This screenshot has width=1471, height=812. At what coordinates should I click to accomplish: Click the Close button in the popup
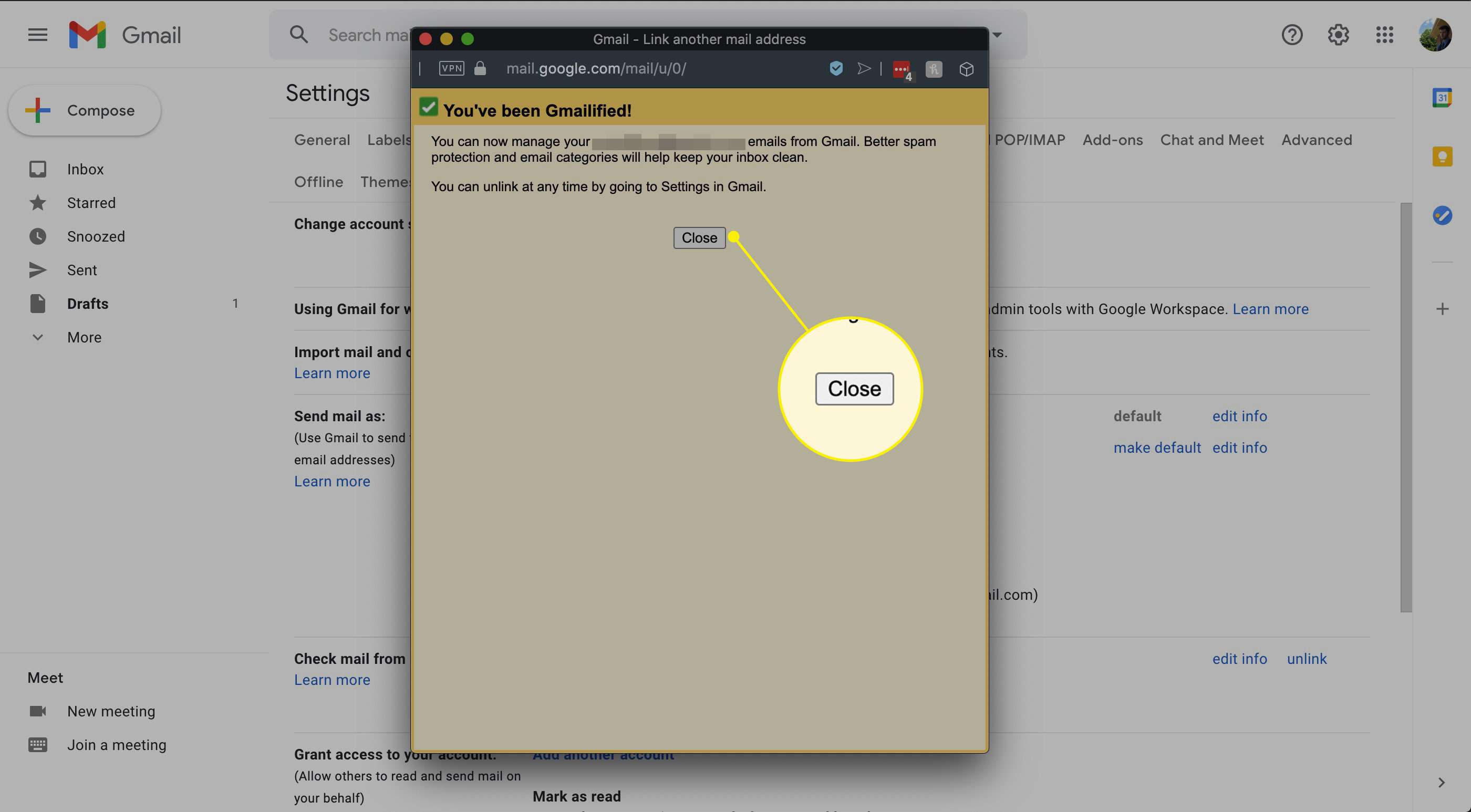coord(699,237)
